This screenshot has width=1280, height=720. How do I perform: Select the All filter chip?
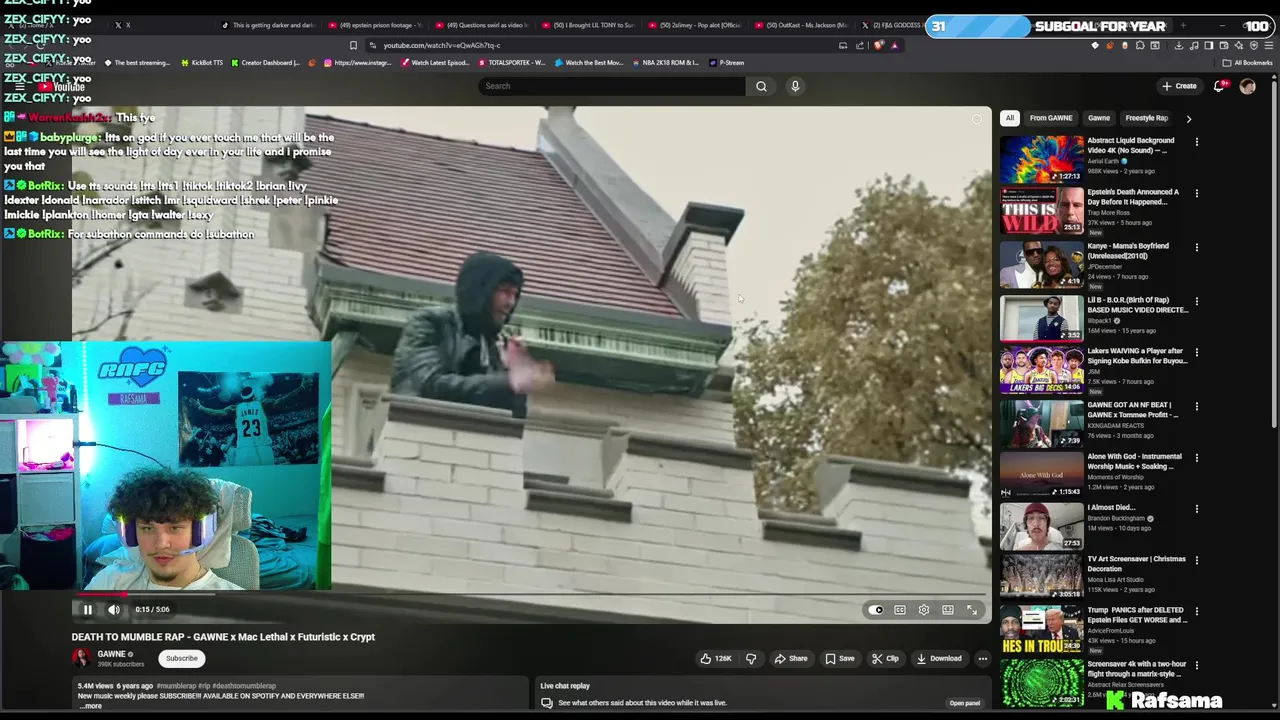(x=1010, y=118)
